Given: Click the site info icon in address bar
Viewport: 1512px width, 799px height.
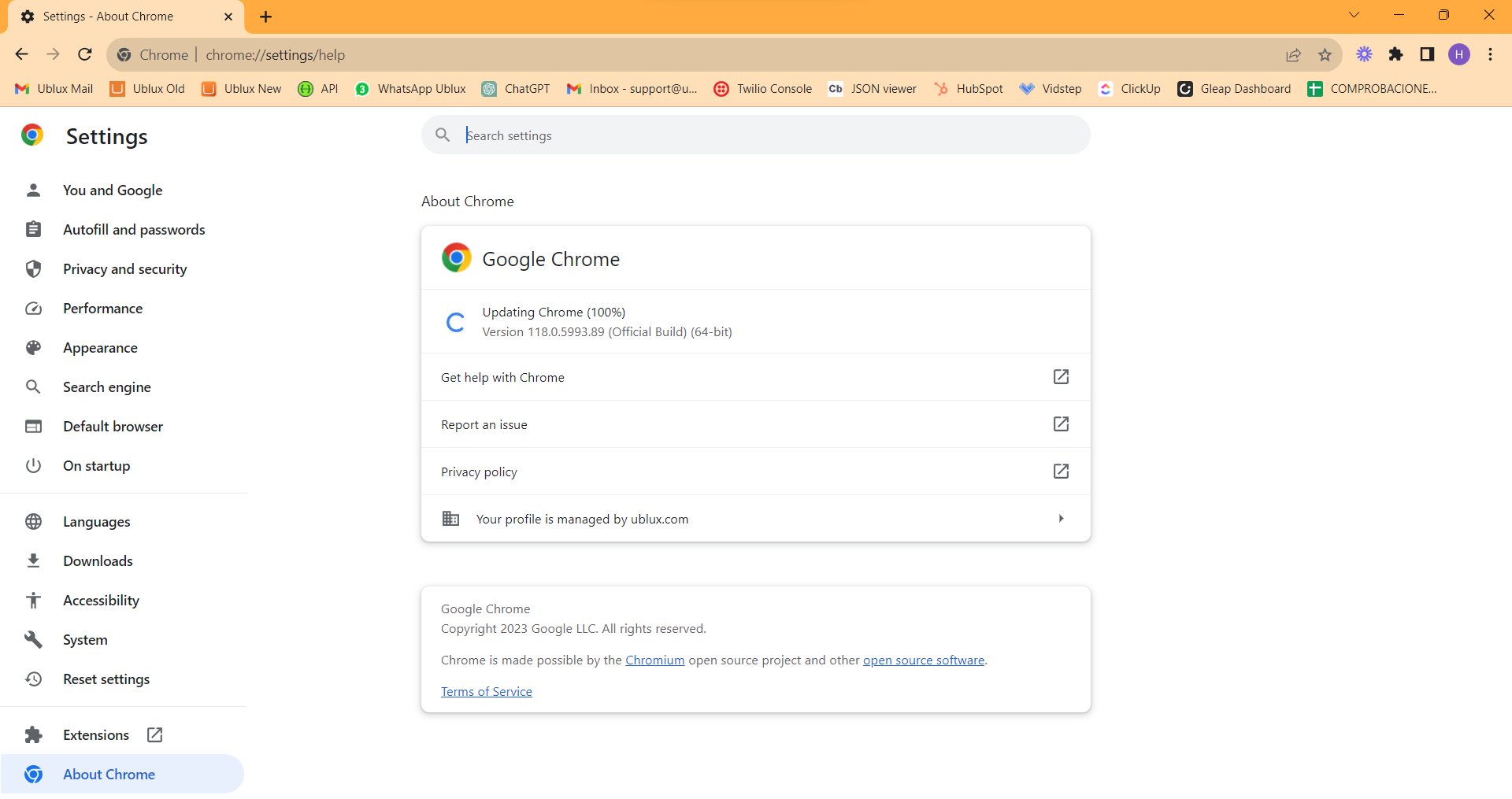Looking at the screenshot, I should coord(124,55).
